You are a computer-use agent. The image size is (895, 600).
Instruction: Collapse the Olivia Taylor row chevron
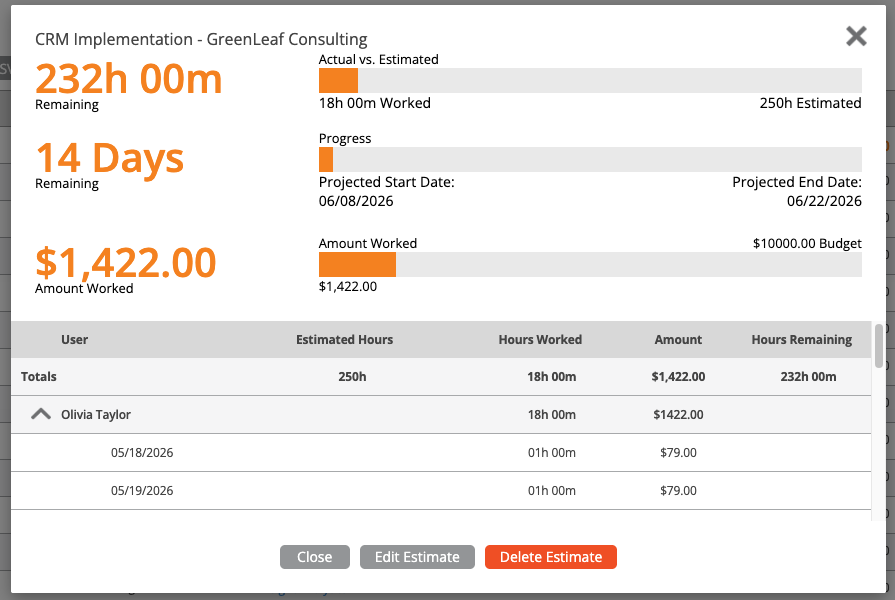point(41,414)
